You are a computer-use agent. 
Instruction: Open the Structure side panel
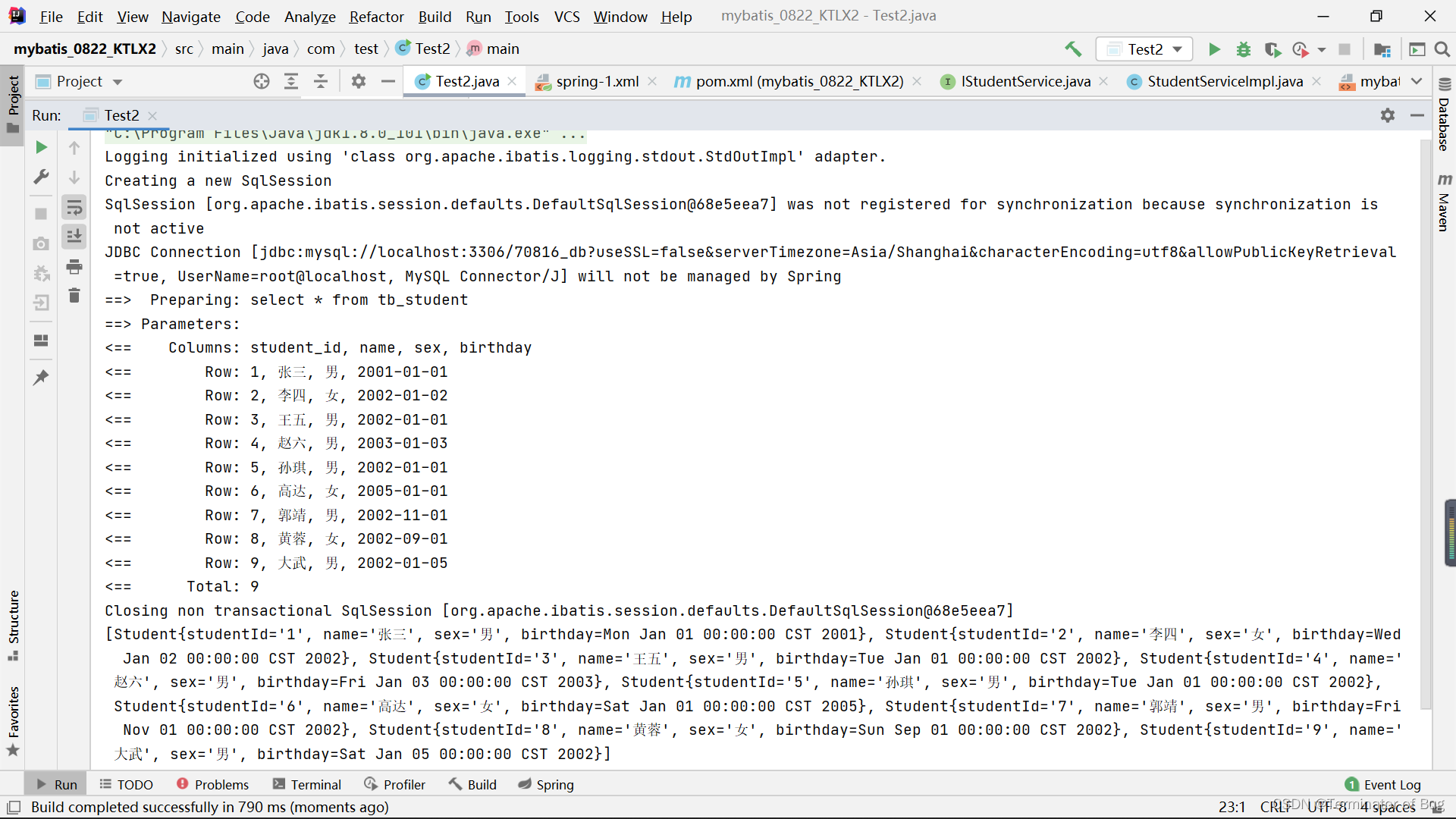13,625
